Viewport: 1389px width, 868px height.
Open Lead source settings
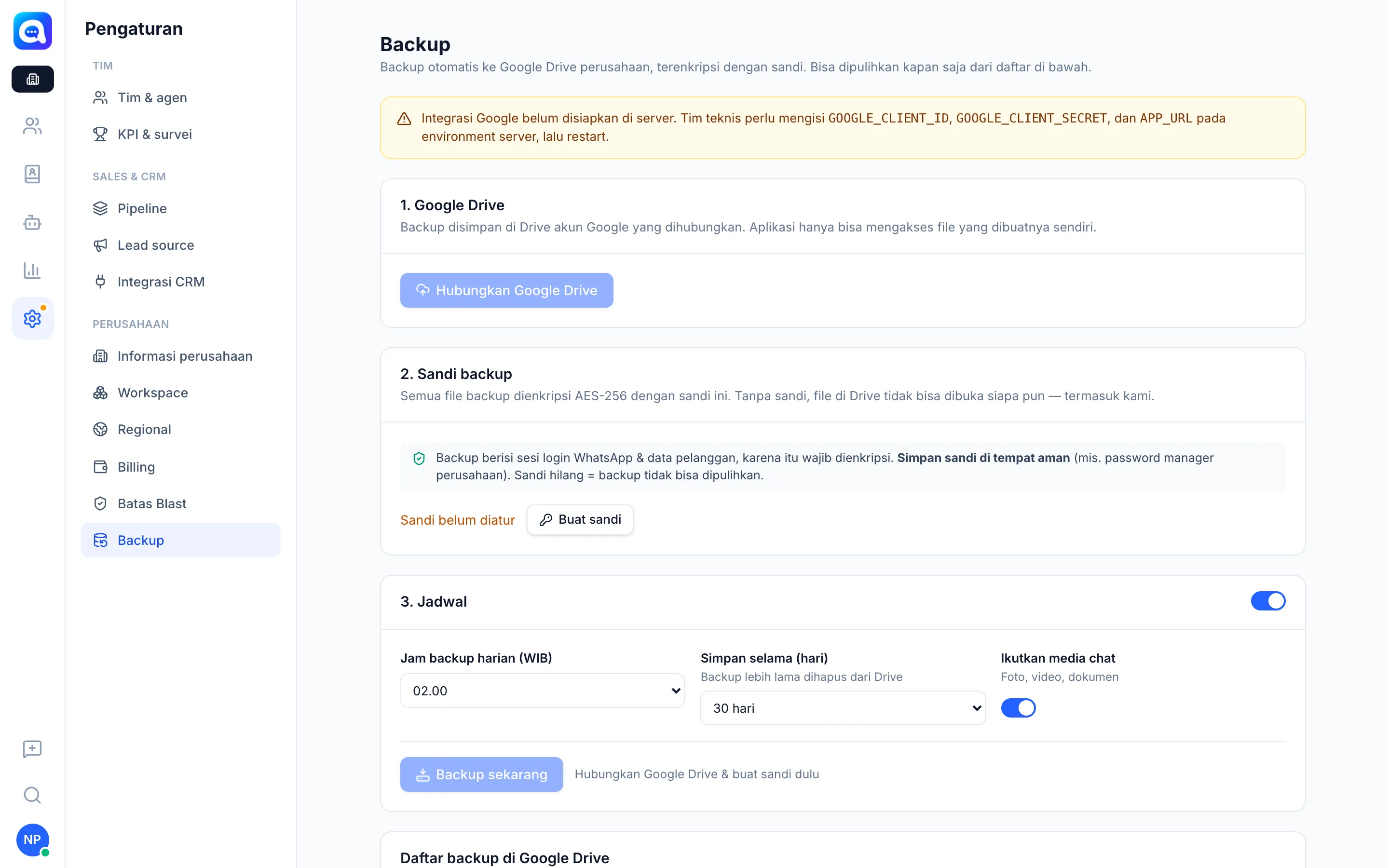tap(181, 245)
